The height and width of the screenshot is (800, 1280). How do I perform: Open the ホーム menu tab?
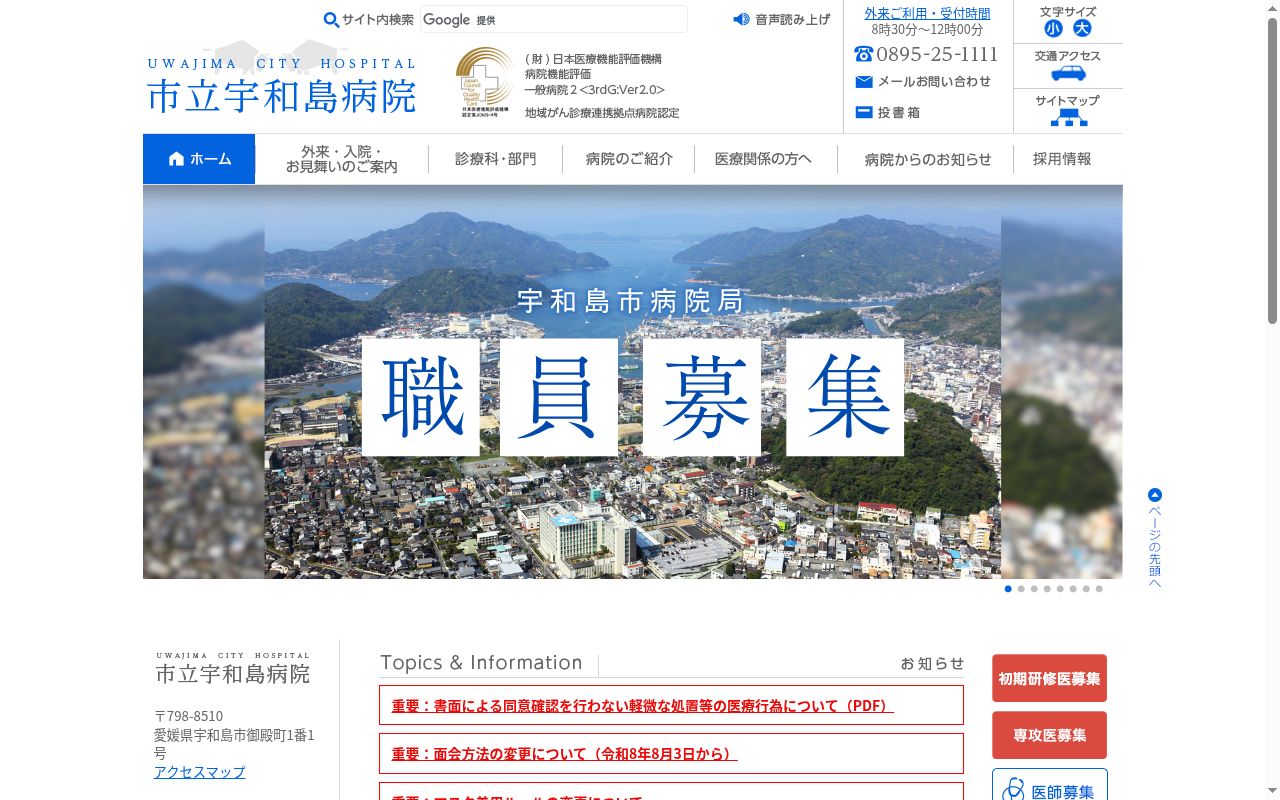[199, 159]
